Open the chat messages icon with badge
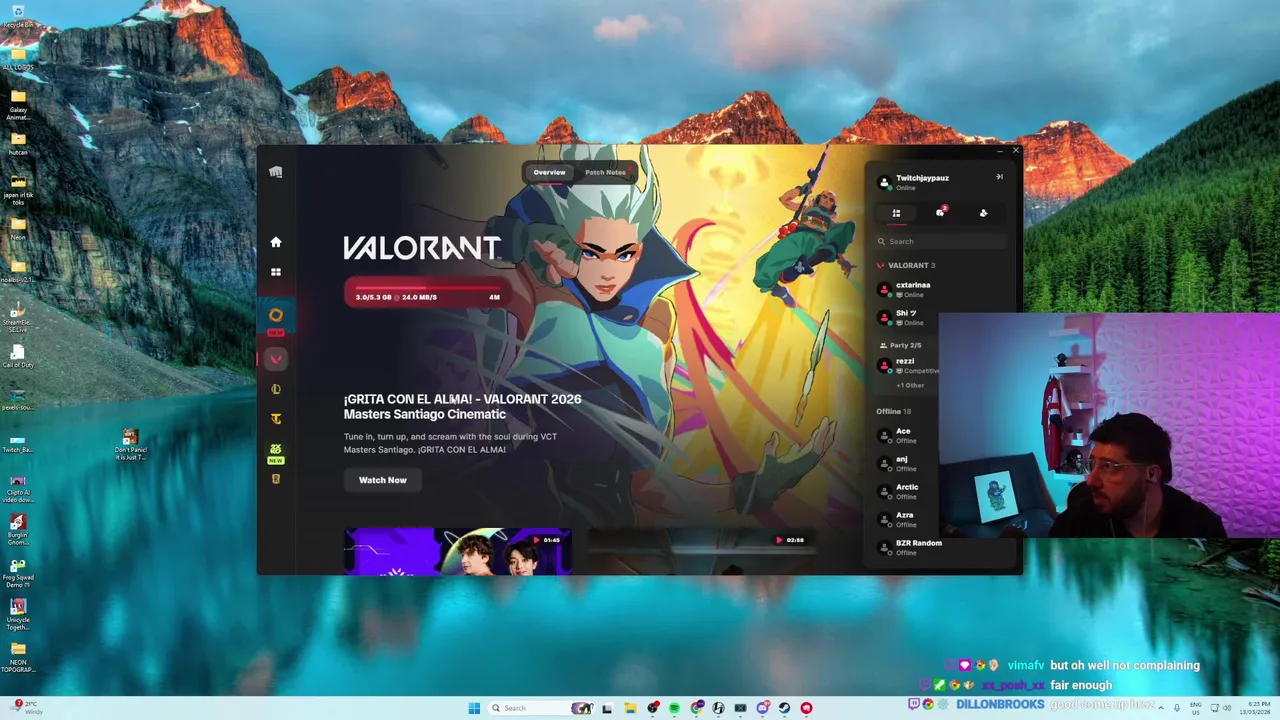This screenshot has height=720, width=1280. click(940, 212)
